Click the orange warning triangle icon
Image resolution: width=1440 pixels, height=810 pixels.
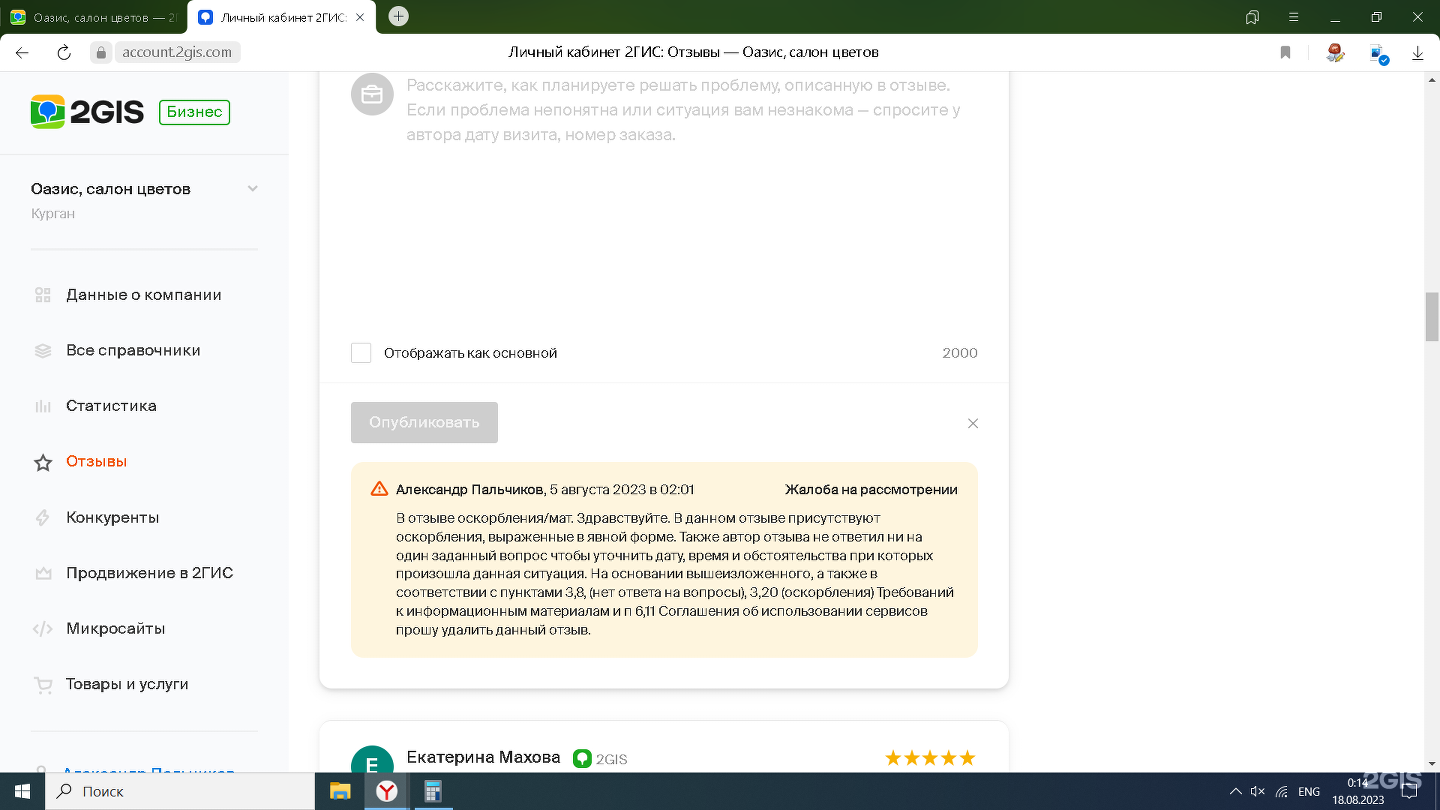pyautogui.click(x=379, y=489)
